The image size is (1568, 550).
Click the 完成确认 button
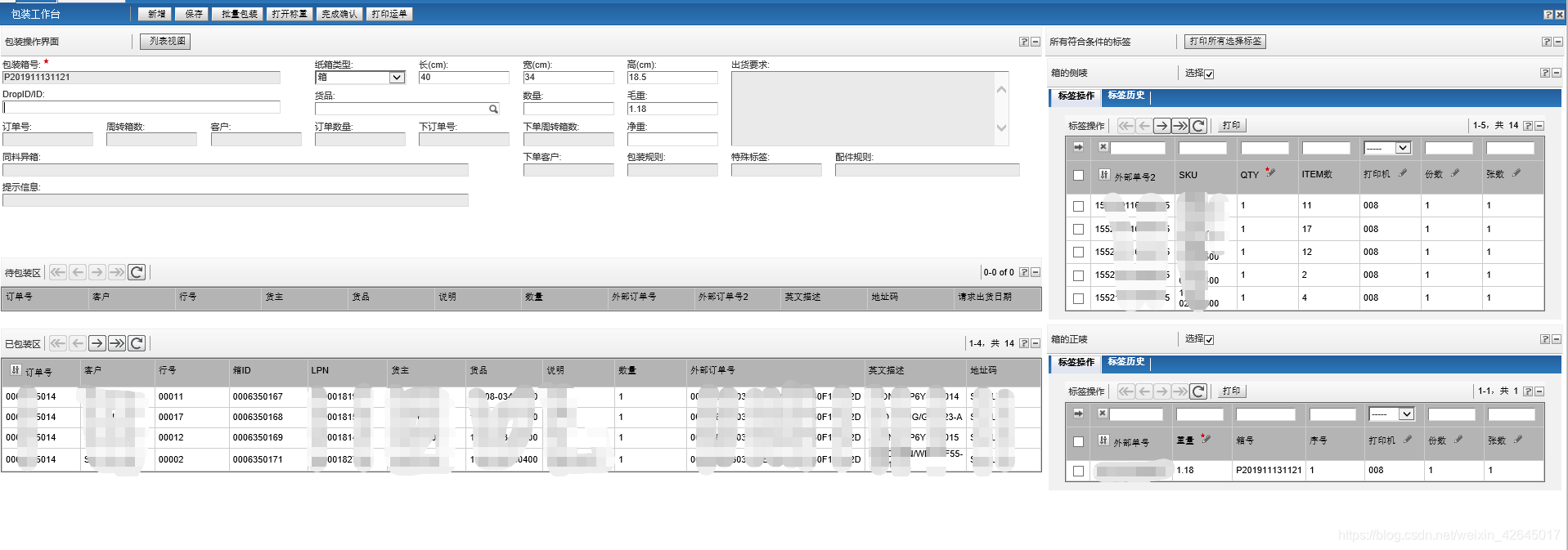(x=339, y=14)
